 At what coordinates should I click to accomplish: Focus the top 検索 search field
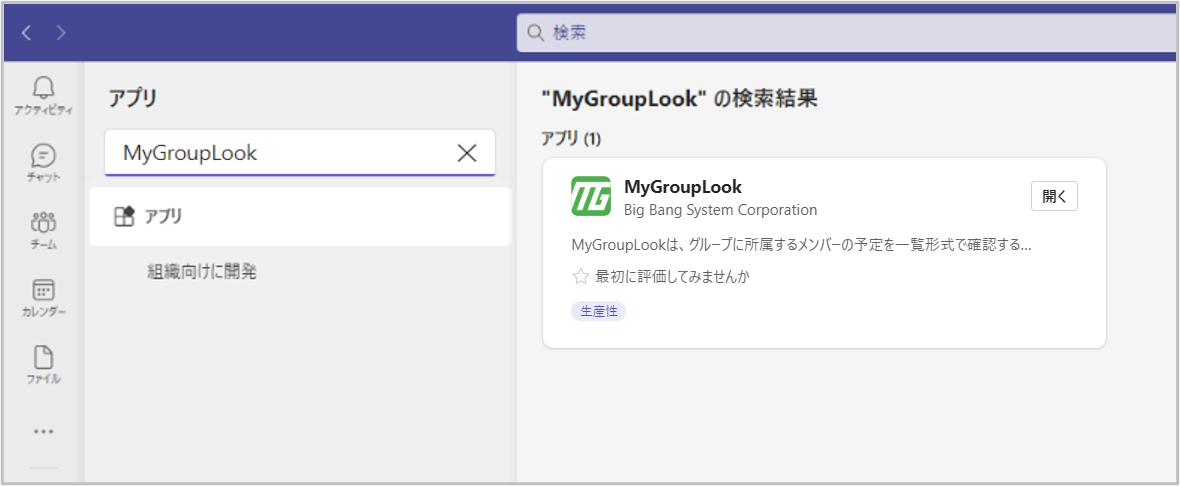847,32
